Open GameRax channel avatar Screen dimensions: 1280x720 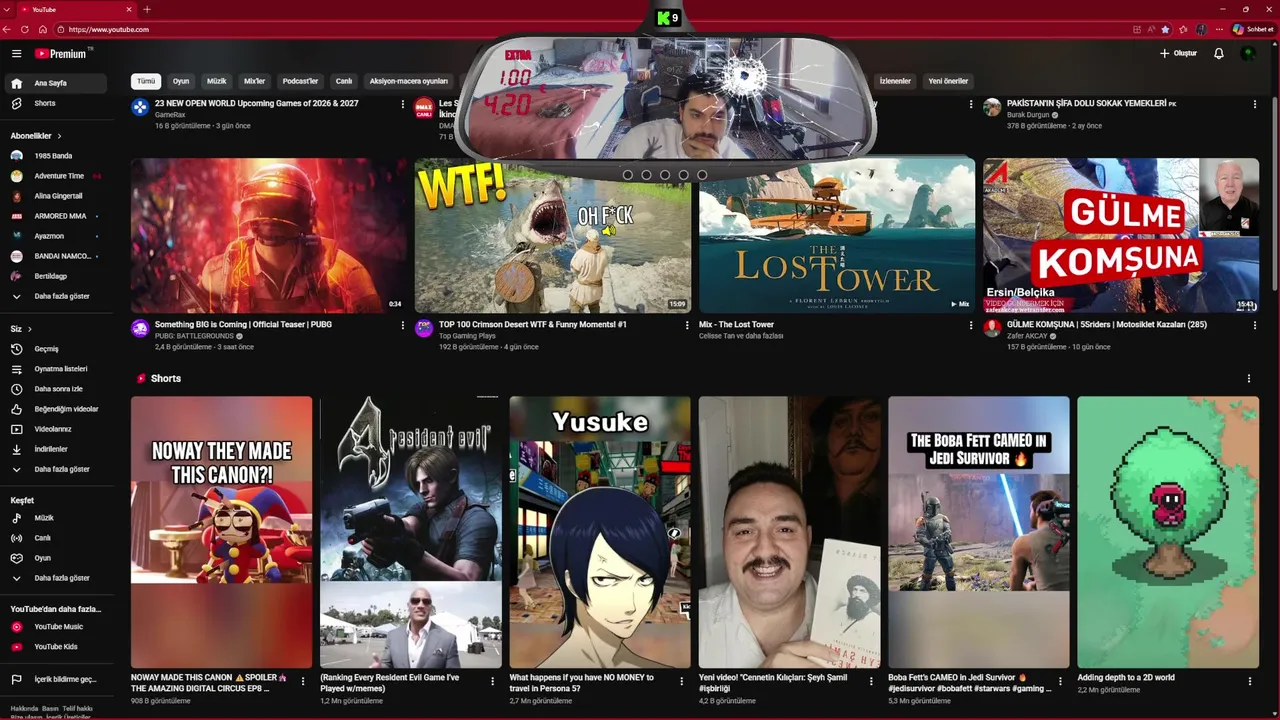[x=141, y=107]
